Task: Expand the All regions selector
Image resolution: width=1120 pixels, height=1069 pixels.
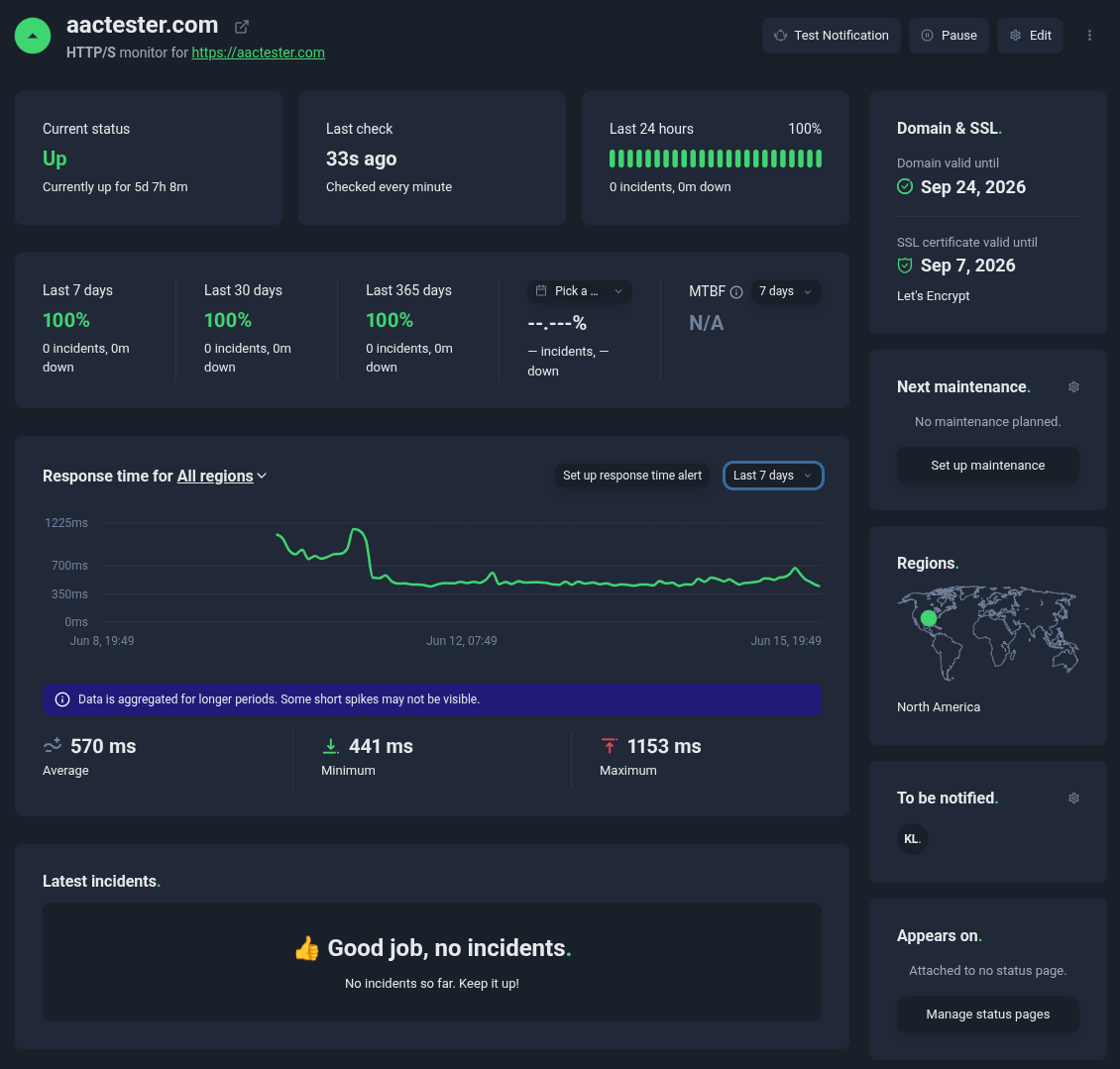Action: tap(221, 477)
